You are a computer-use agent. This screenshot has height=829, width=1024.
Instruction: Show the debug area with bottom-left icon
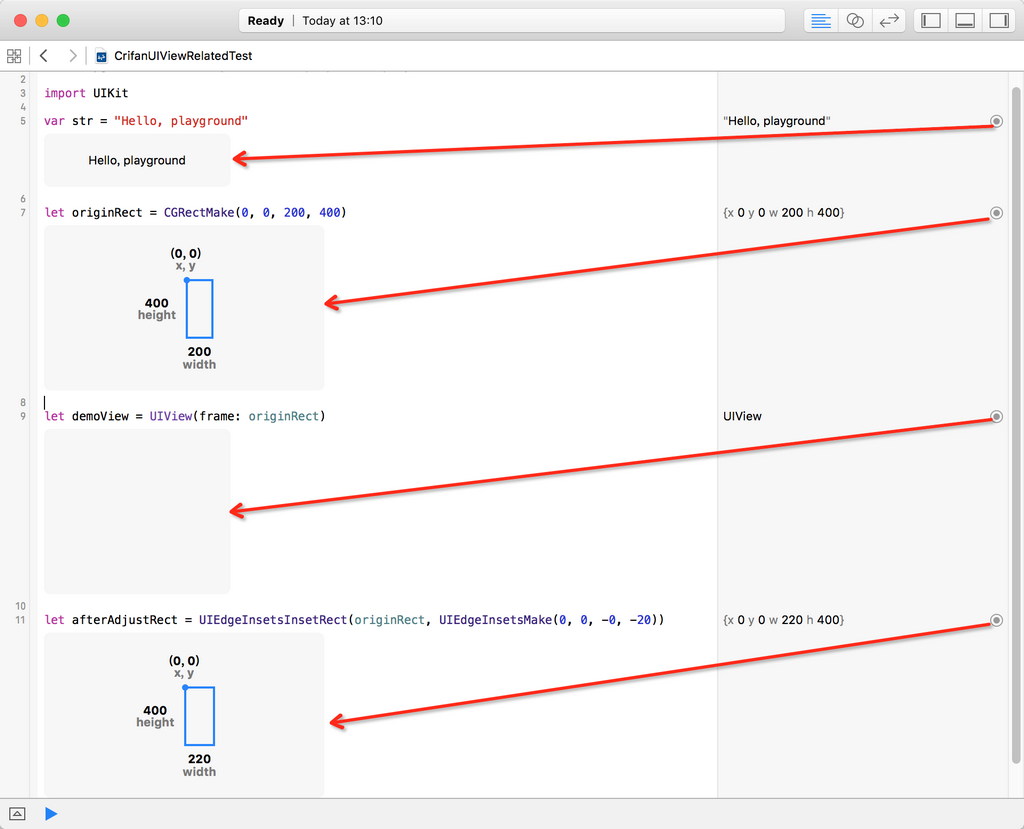[17, 814]
